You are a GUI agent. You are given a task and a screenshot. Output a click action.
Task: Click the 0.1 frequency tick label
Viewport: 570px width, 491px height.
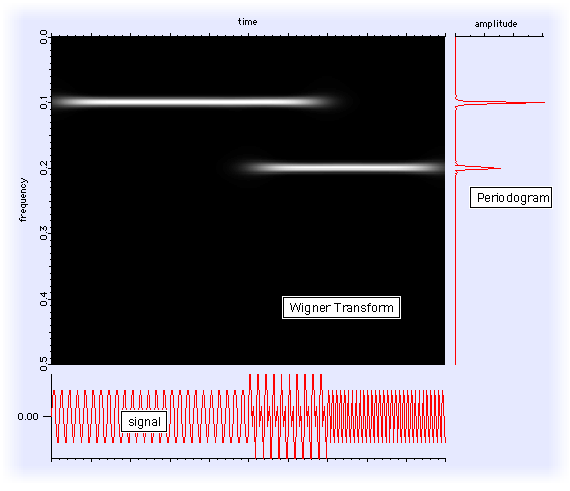44,102
